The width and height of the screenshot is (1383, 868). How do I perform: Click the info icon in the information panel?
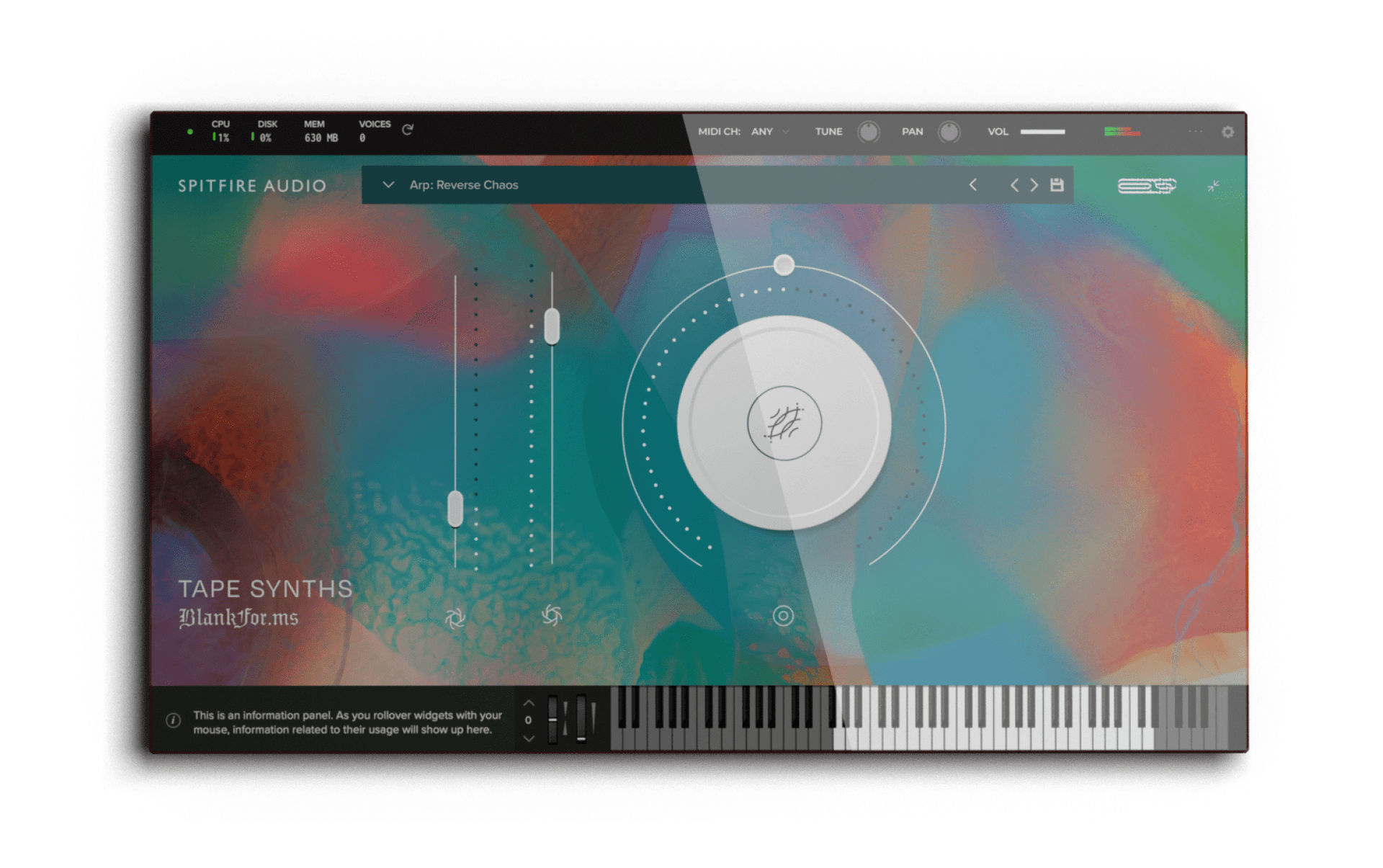pos(174,721)
